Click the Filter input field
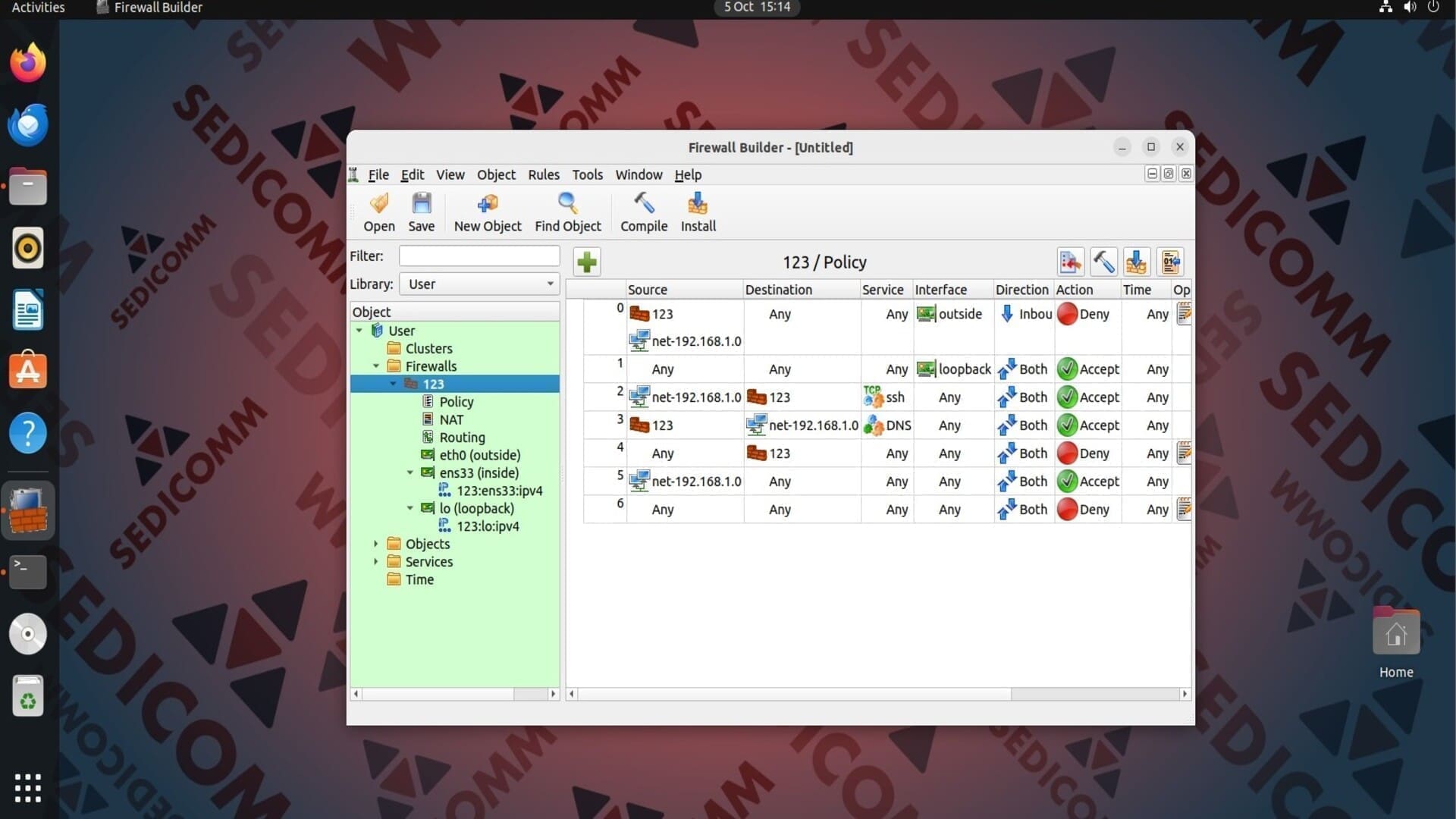Screen dimensions: 1456x819 pos(479,256)
